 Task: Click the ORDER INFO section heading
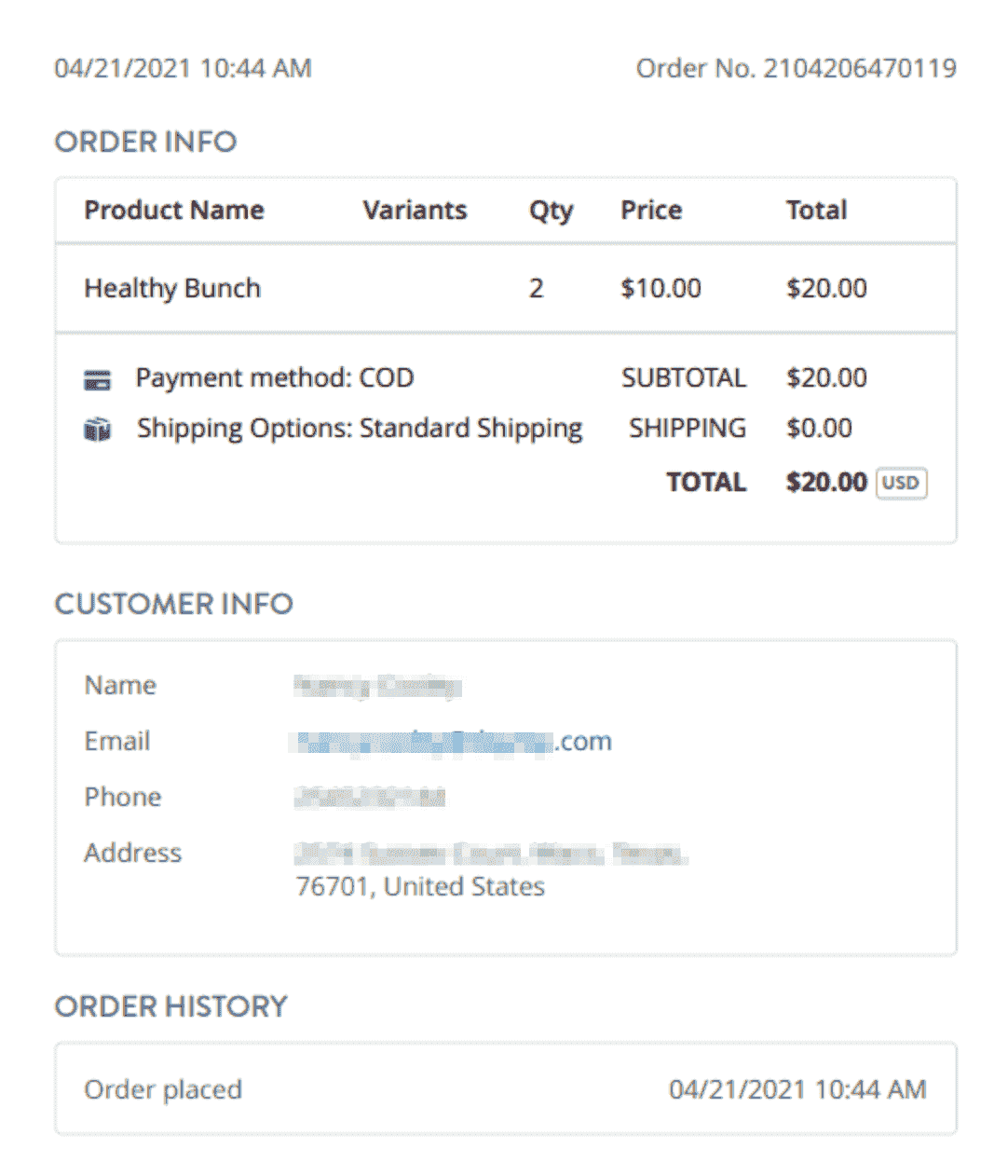click(145, 142)
